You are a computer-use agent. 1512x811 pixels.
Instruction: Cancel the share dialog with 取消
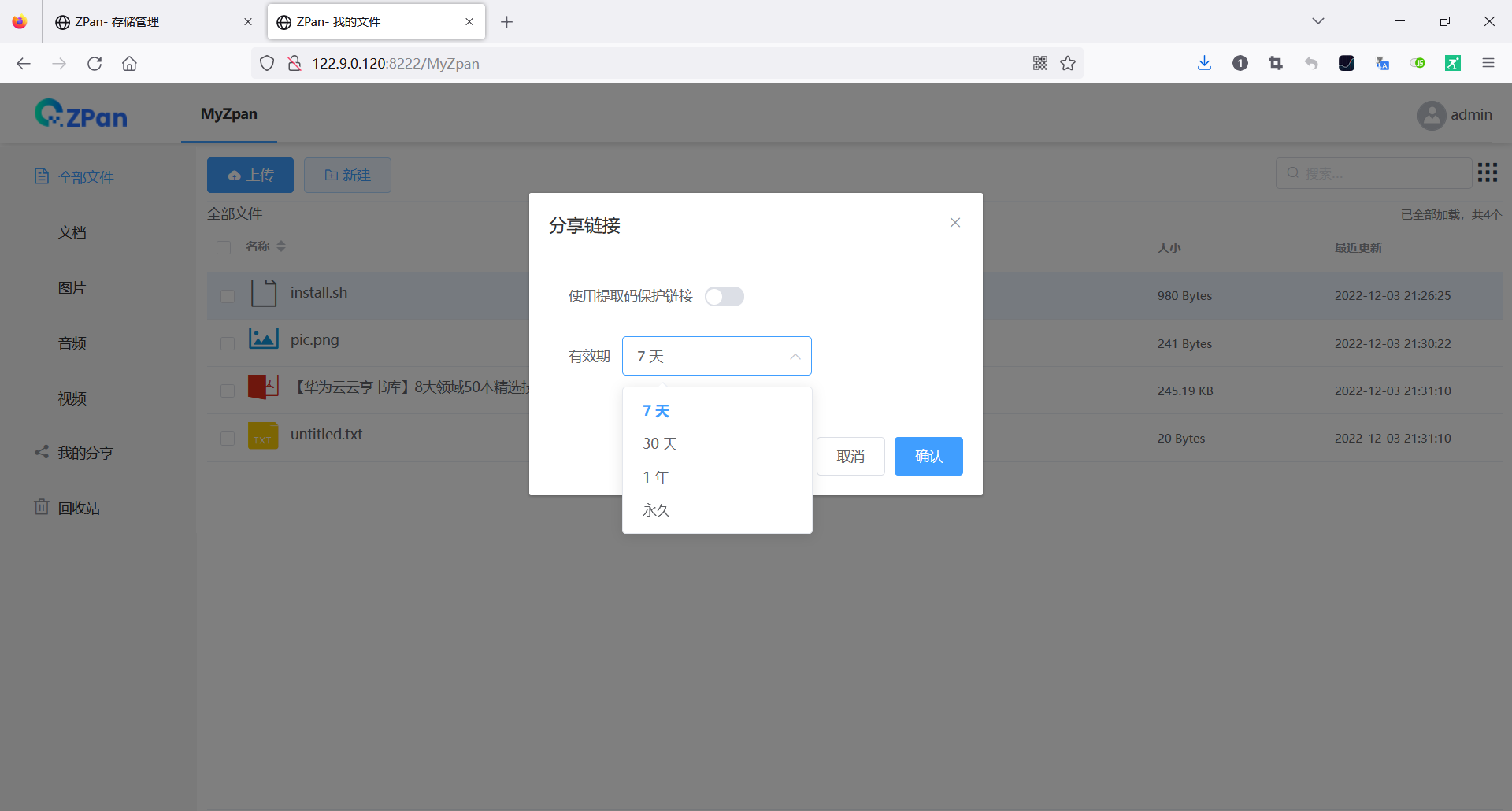click(x=850, y=456)
